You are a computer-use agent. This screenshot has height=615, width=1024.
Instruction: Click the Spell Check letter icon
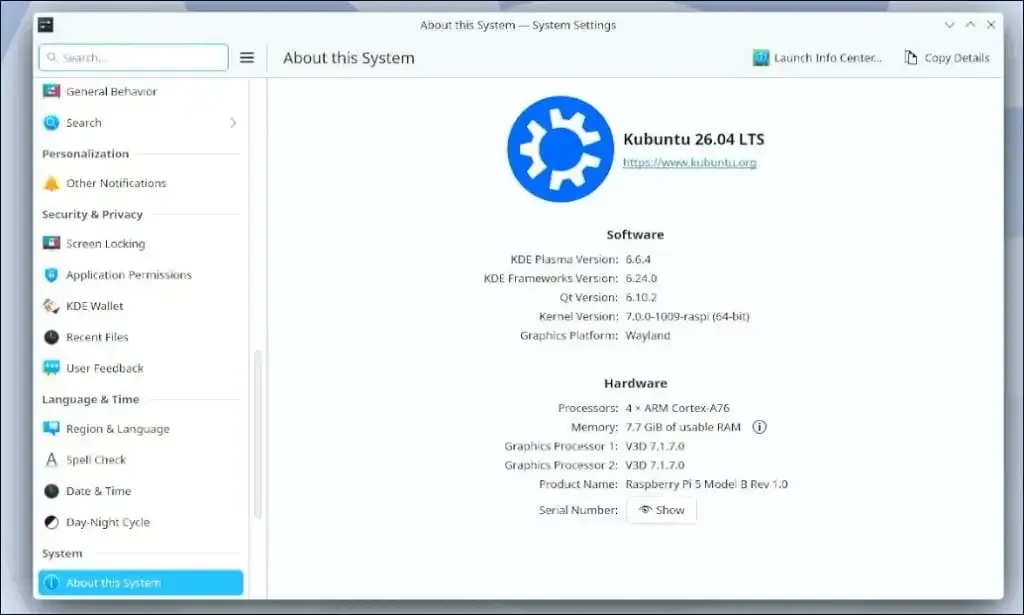pos(51,460)
